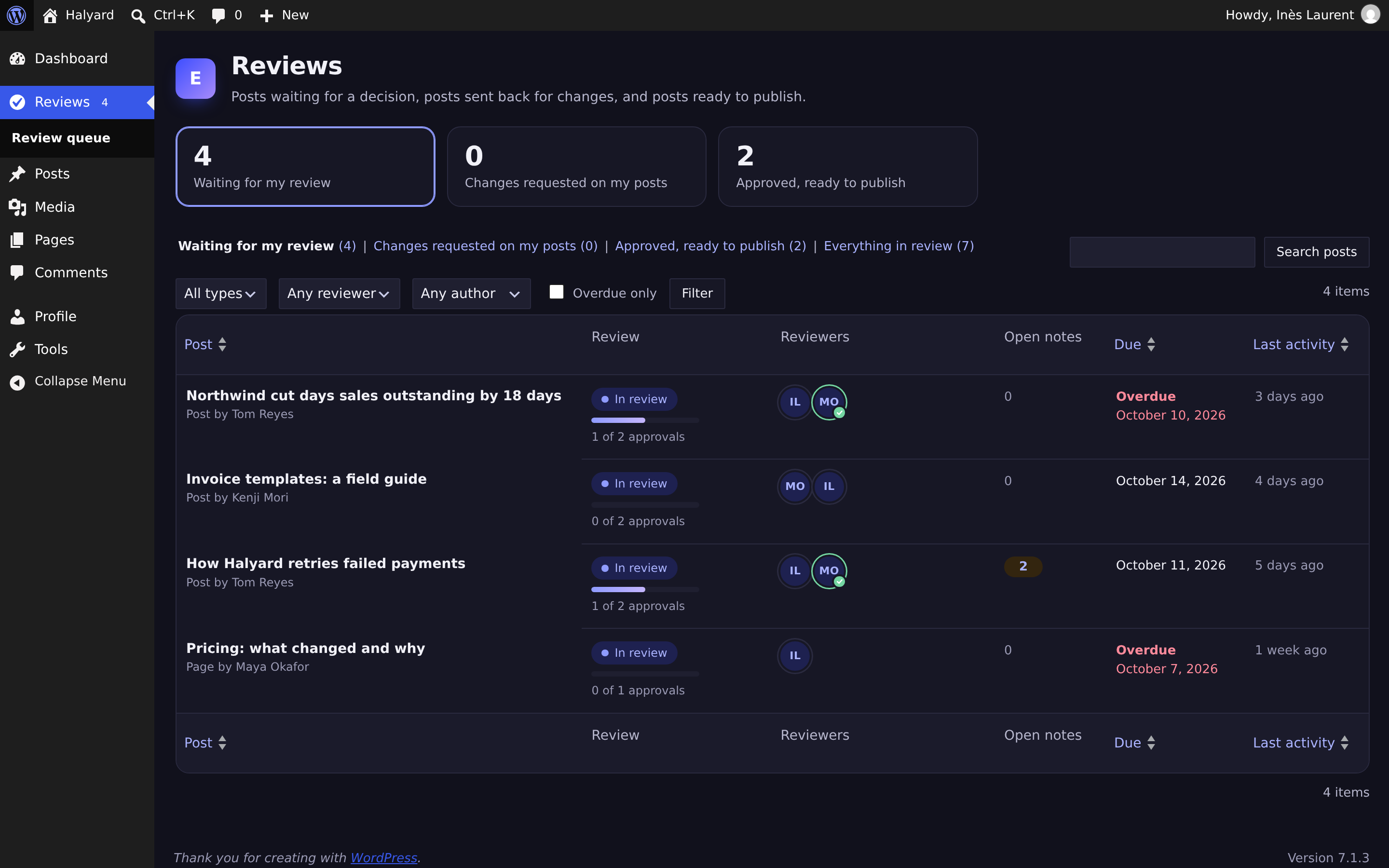
Task: Click the Media icon in sidebar
Action: tap(17, 207)
